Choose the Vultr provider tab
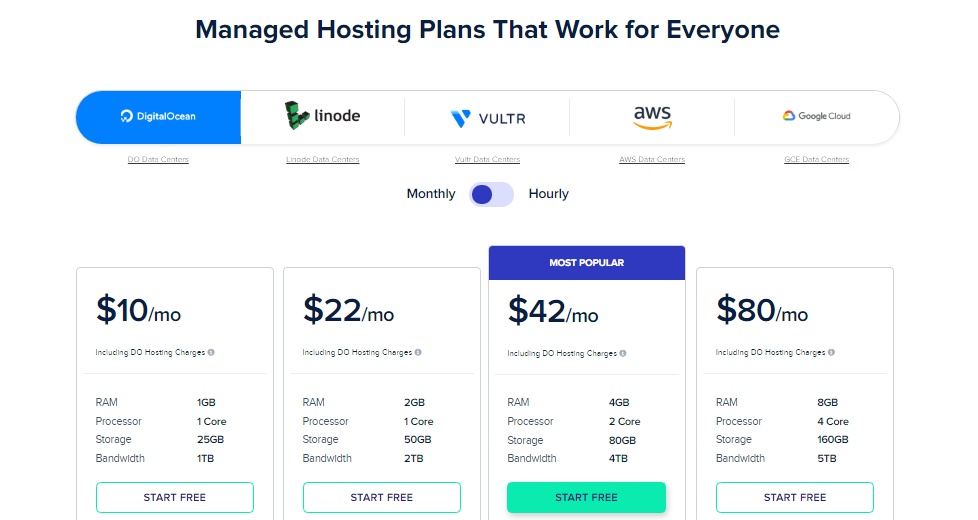 (487, 117)
